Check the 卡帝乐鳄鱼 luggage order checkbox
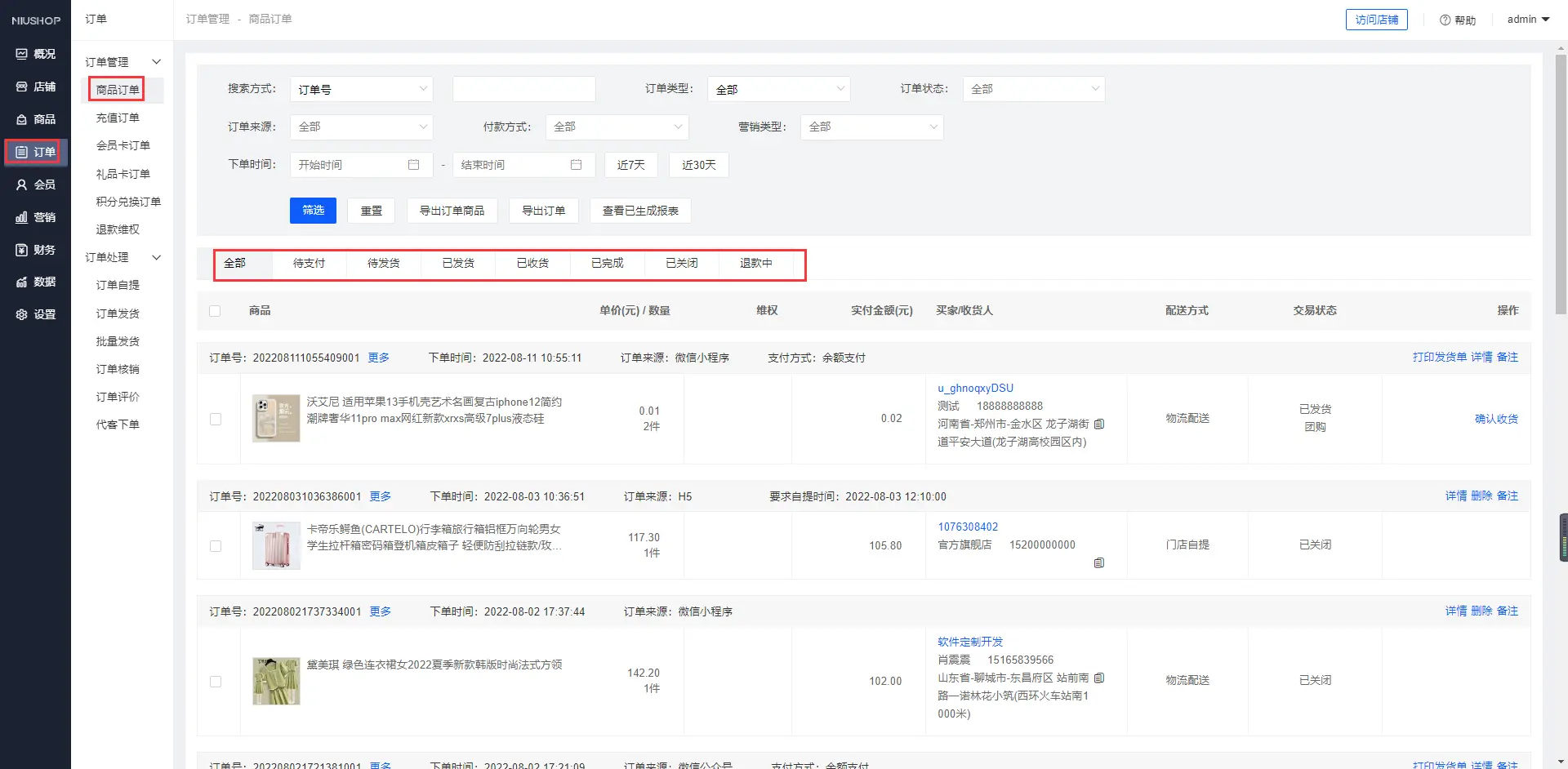 point(216,545)
